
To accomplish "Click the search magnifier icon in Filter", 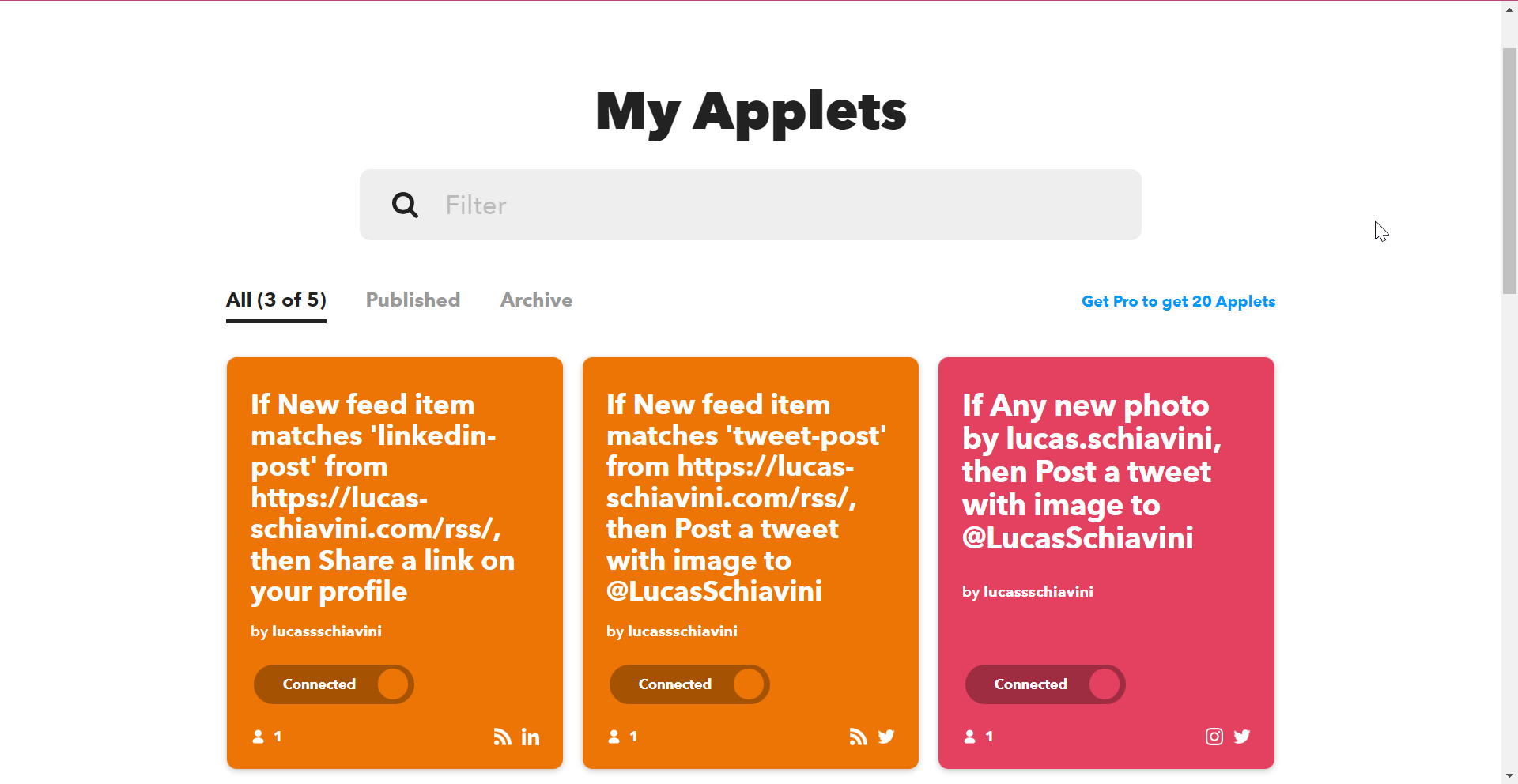I will point(405,205).
